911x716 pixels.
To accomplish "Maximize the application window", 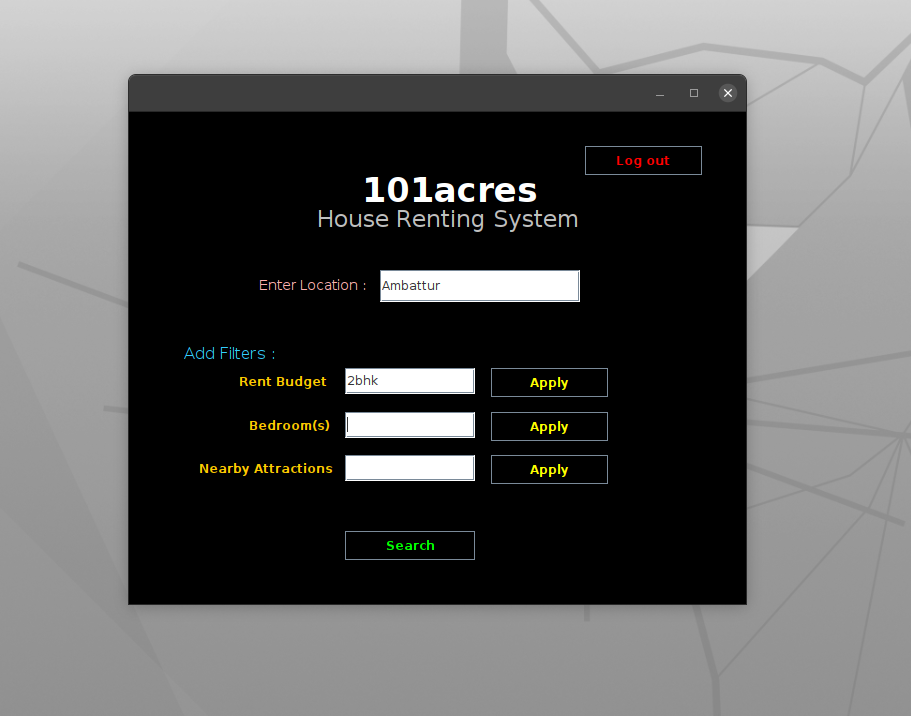I will click(693, 92).
